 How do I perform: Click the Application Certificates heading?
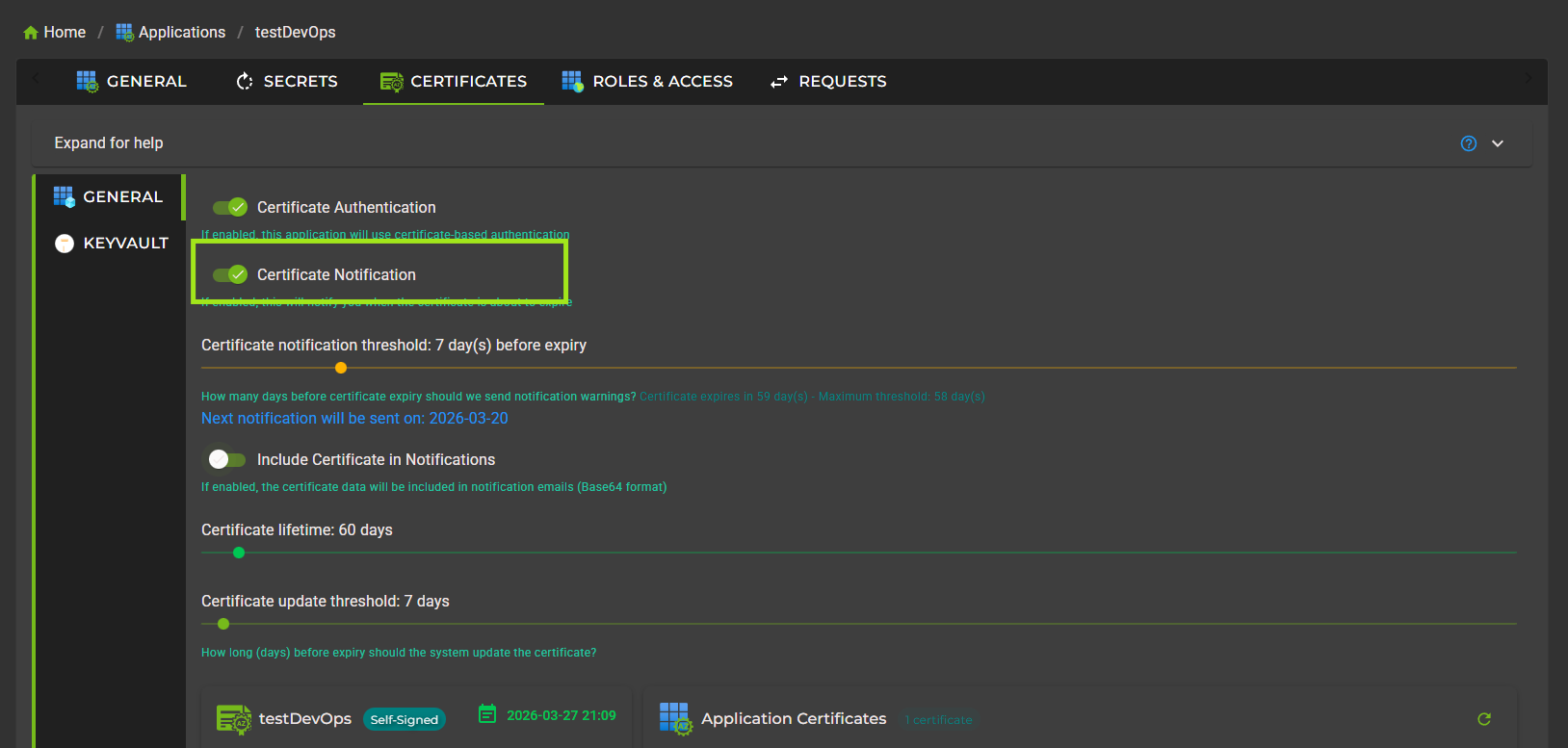click(x=794, y=719)
